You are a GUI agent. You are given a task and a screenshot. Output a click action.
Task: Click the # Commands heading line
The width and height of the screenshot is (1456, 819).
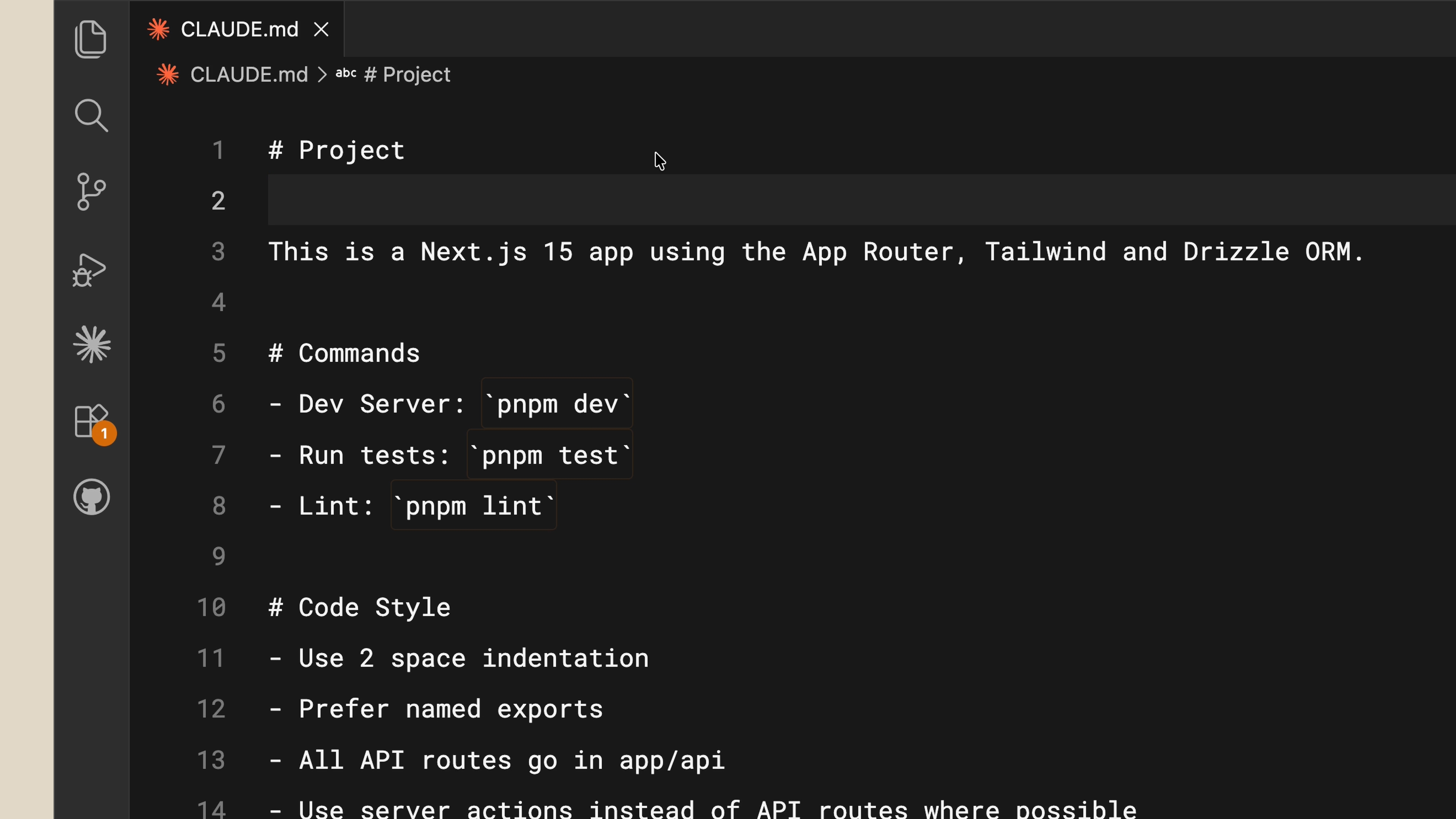click(x=344, y=353)
